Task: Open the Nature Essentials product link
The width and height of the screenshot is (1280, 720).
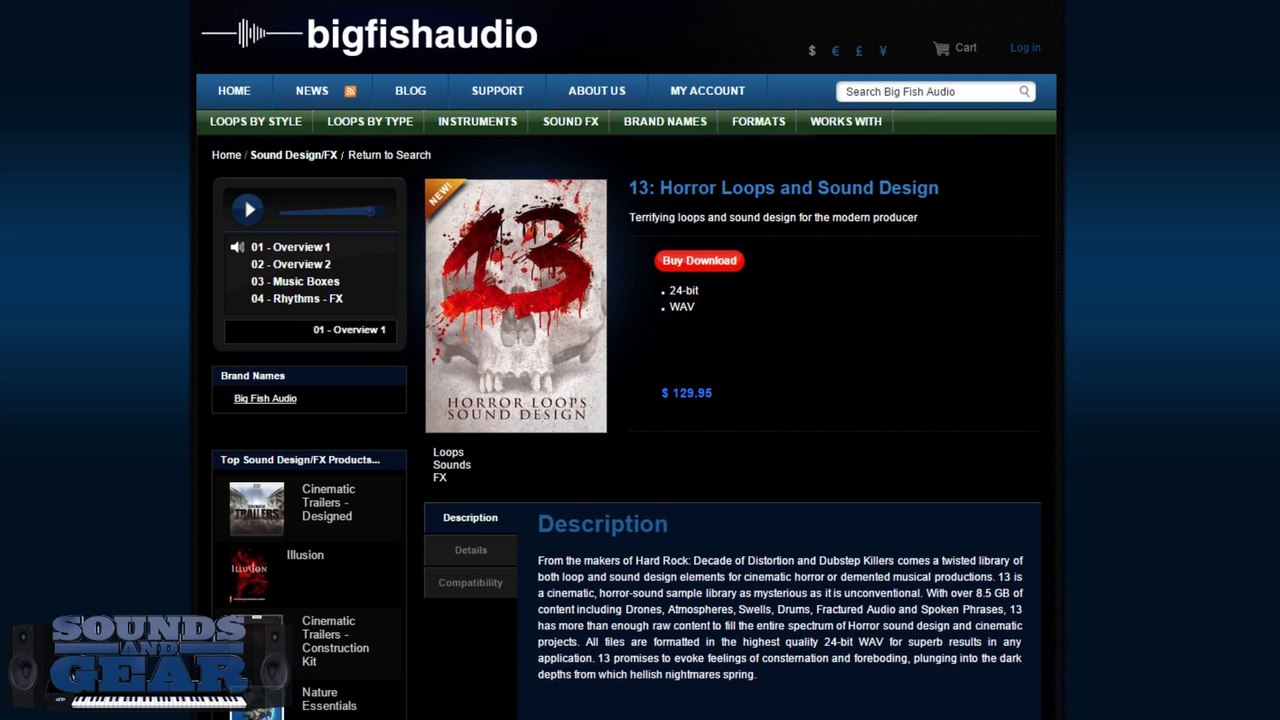Action: [x=329, y=699]
